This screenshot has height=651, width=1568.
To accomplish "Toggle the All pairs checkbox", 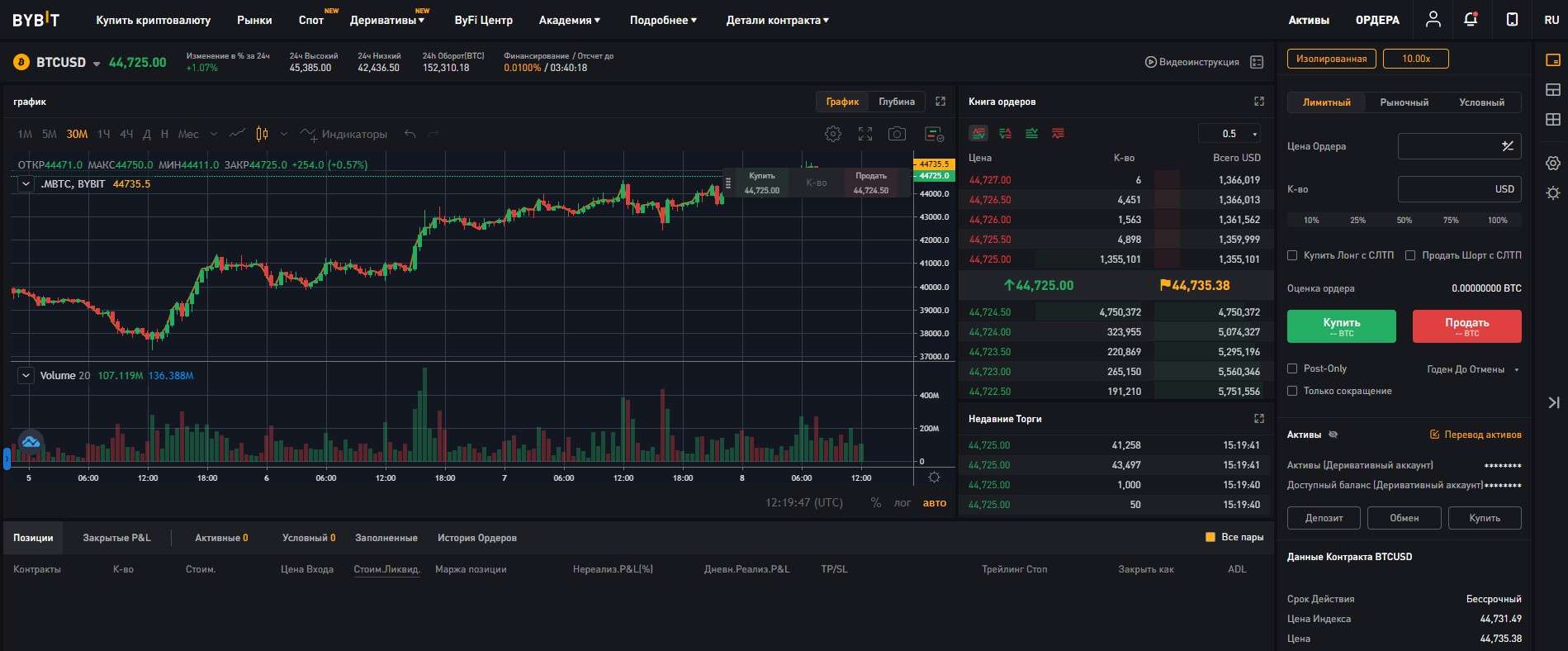I will [x=1210, y=537].
